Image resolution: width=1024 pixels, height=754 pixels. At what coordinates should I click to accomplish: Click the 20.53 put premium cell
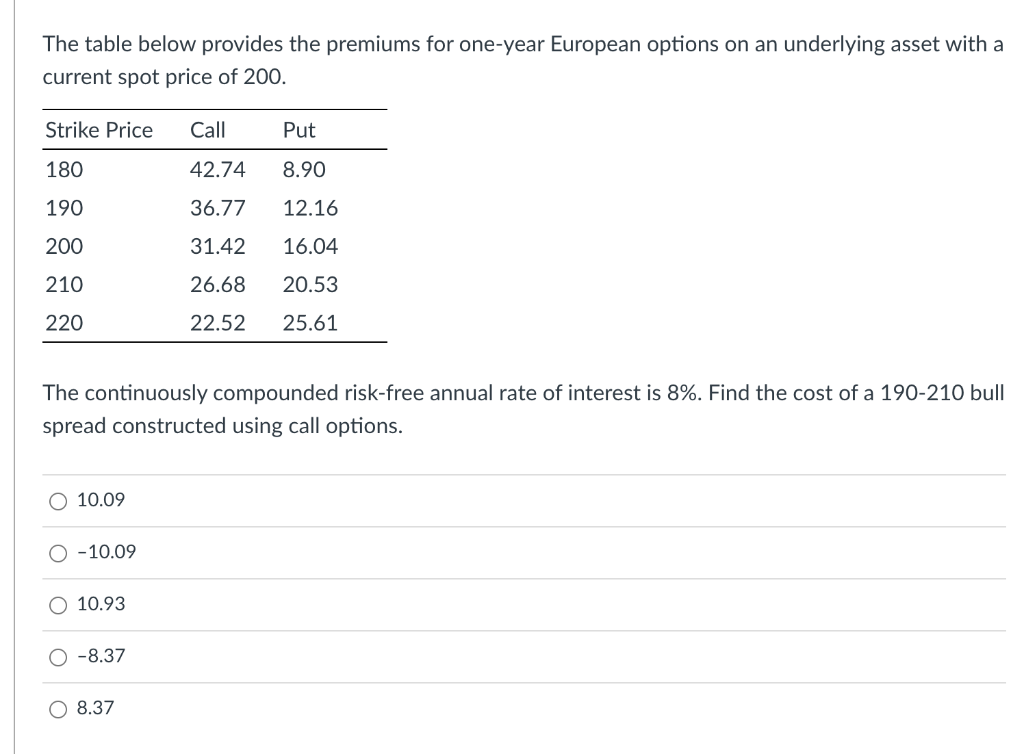click(310, 285)
